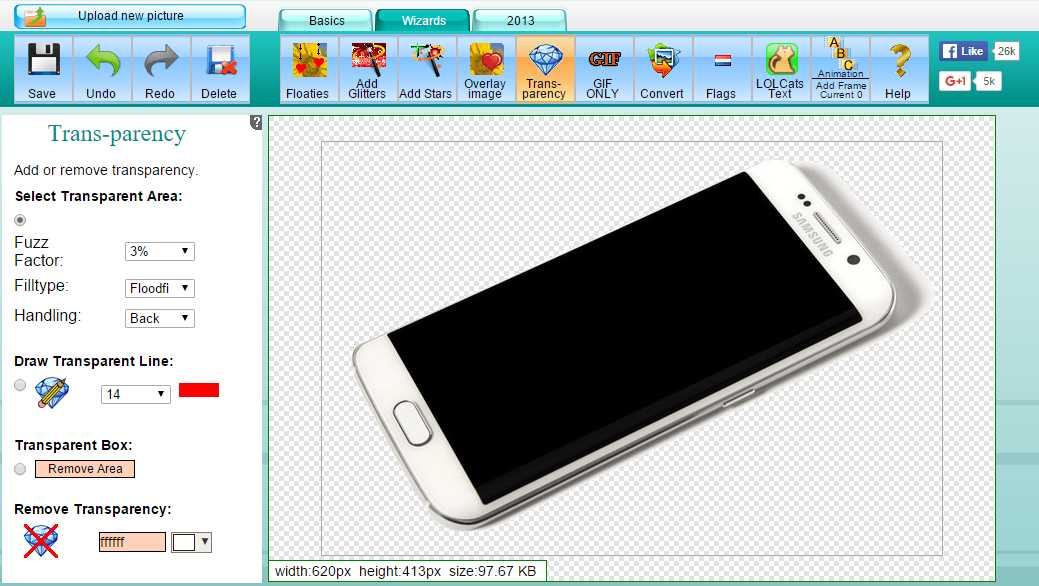Image resolution: width=1039 pixels, height=586 pixels.
Task: Open the line width 14 dropdown
Action: coord(135,394)
